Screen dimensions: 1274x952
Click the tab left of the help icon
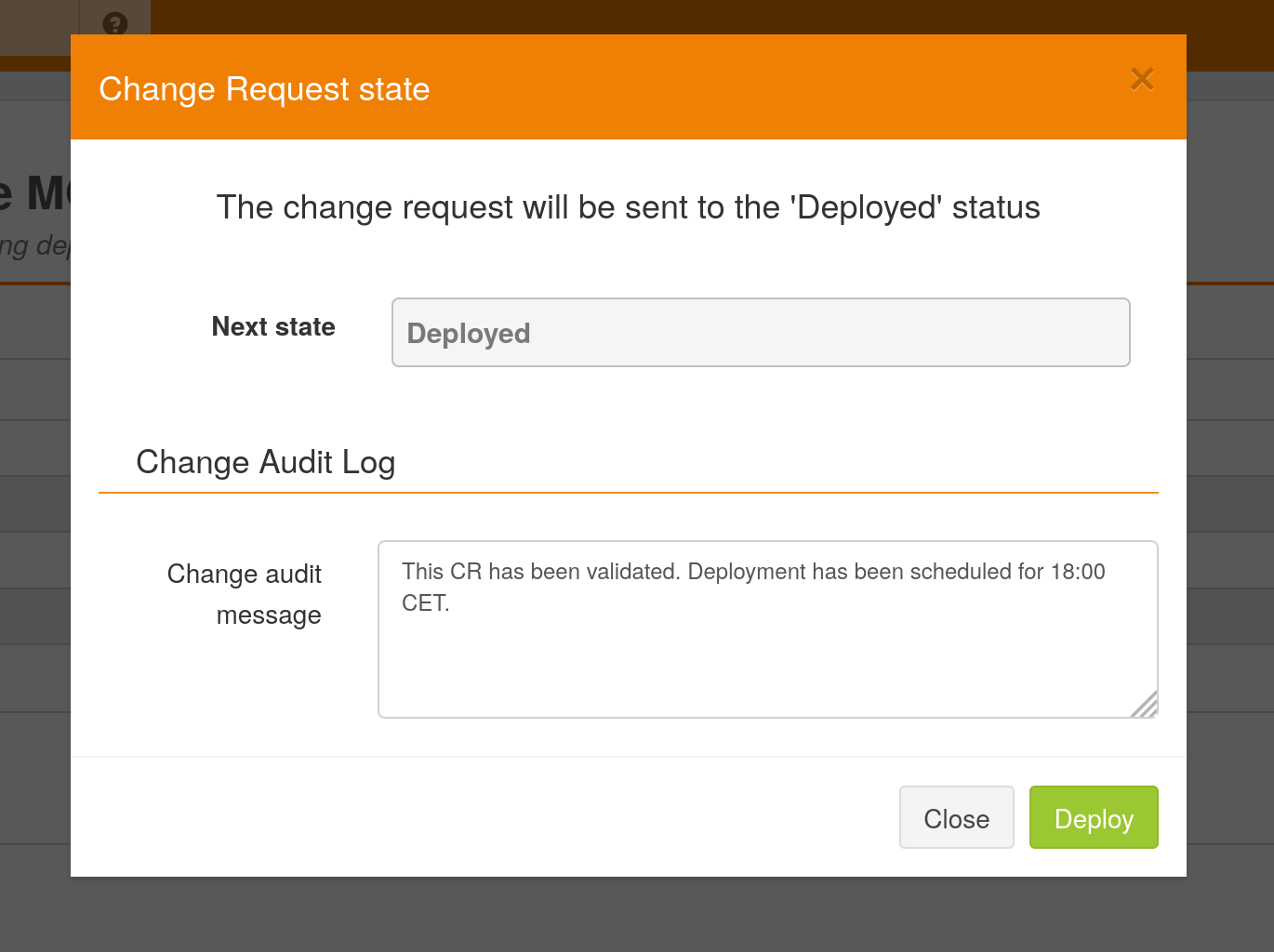coord(39,26)
